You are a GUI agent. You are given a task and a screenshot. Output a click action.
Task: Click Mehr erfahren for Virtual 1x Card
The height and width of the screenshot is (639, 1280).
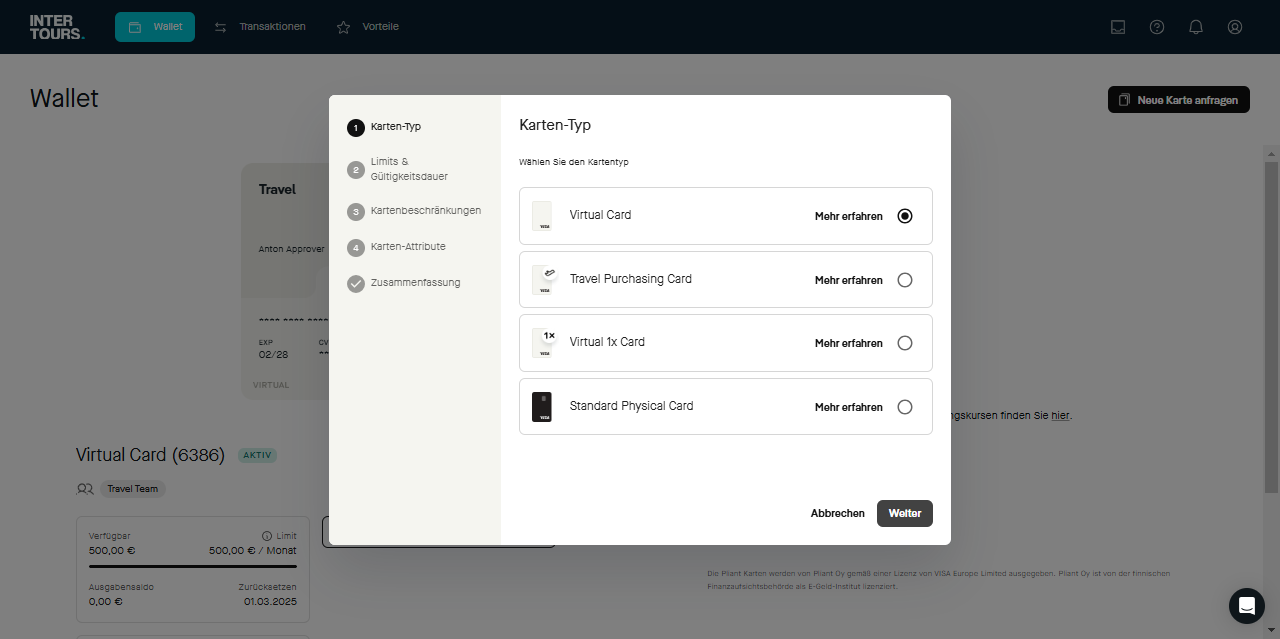click(x=848, y=343)
